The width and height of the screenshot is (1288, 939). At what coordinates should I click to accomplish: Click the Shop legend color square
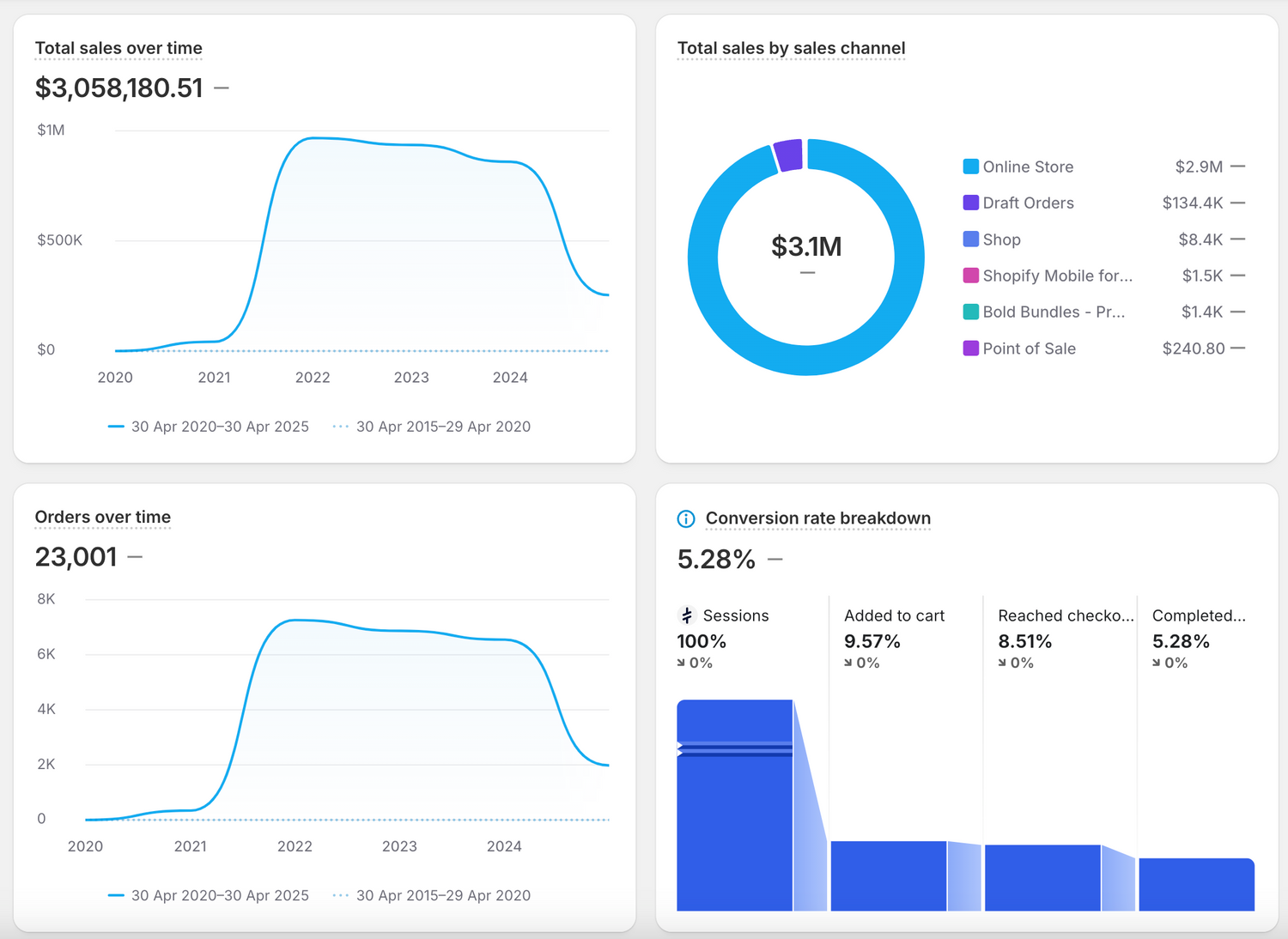pos(970,239)
